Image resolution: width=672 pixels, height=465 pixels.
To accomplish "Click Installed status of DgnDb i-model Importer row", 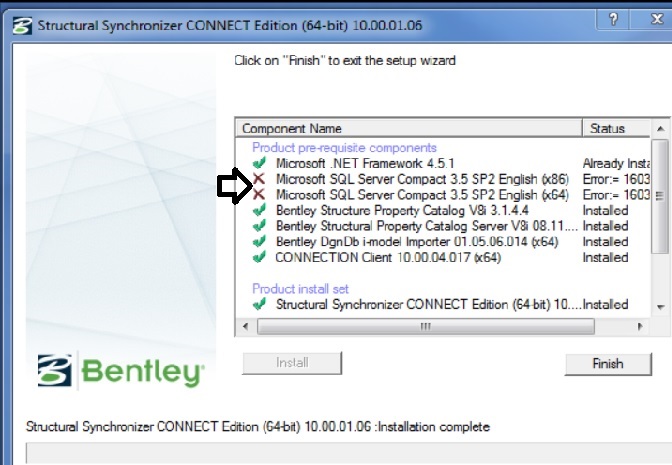I will [606, 242].
